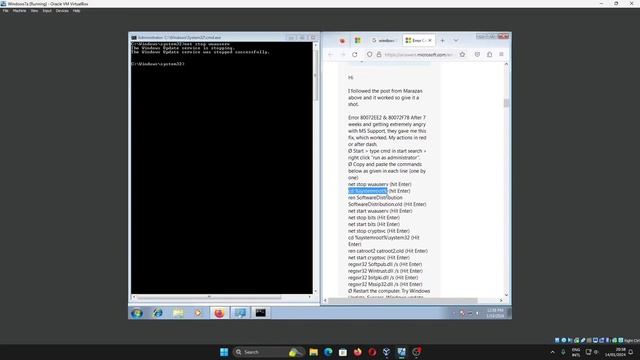Click the Command Prompt vertical scrollbar
The height and width of the screenshot is (360, 640).
pyautogui.click(x=316, y=76)
